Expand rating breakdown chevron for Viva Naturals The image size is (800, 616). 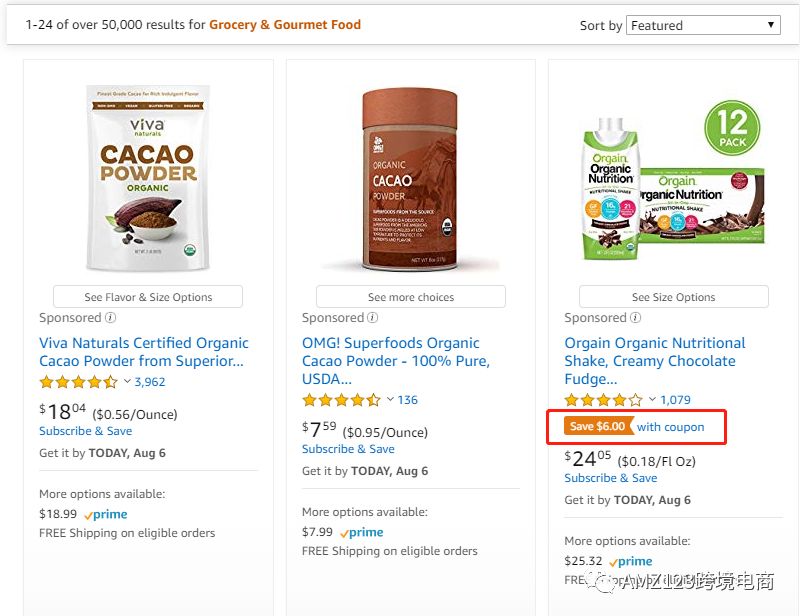127,382
